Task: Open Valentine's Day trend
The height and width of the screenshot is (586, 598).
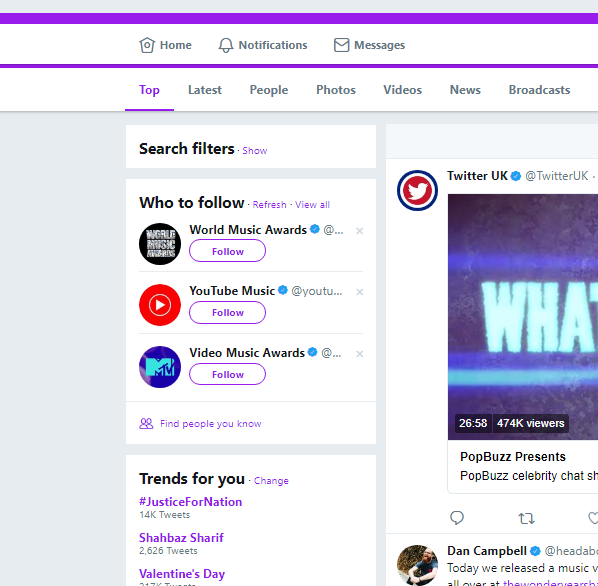Action: click(182, 574)
